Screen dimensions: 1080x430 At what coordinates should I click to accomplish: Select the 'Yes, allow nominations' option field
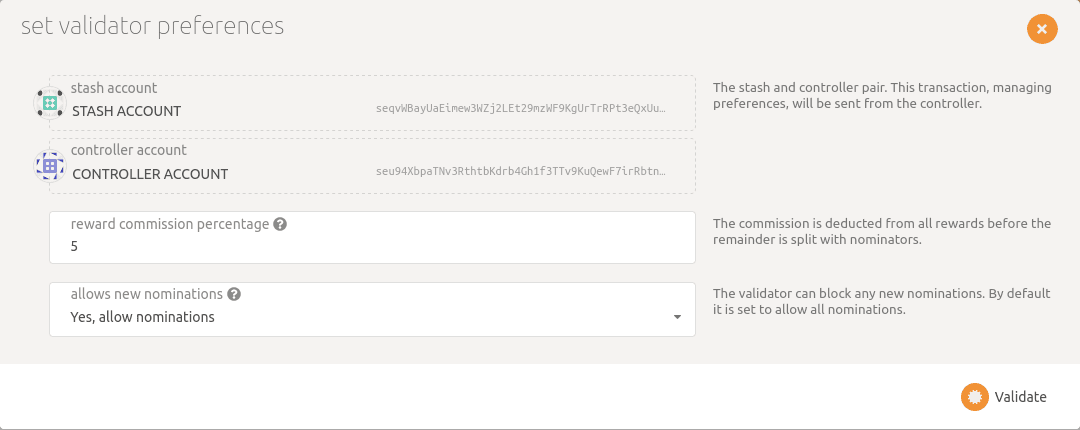(x=372, y=309)
